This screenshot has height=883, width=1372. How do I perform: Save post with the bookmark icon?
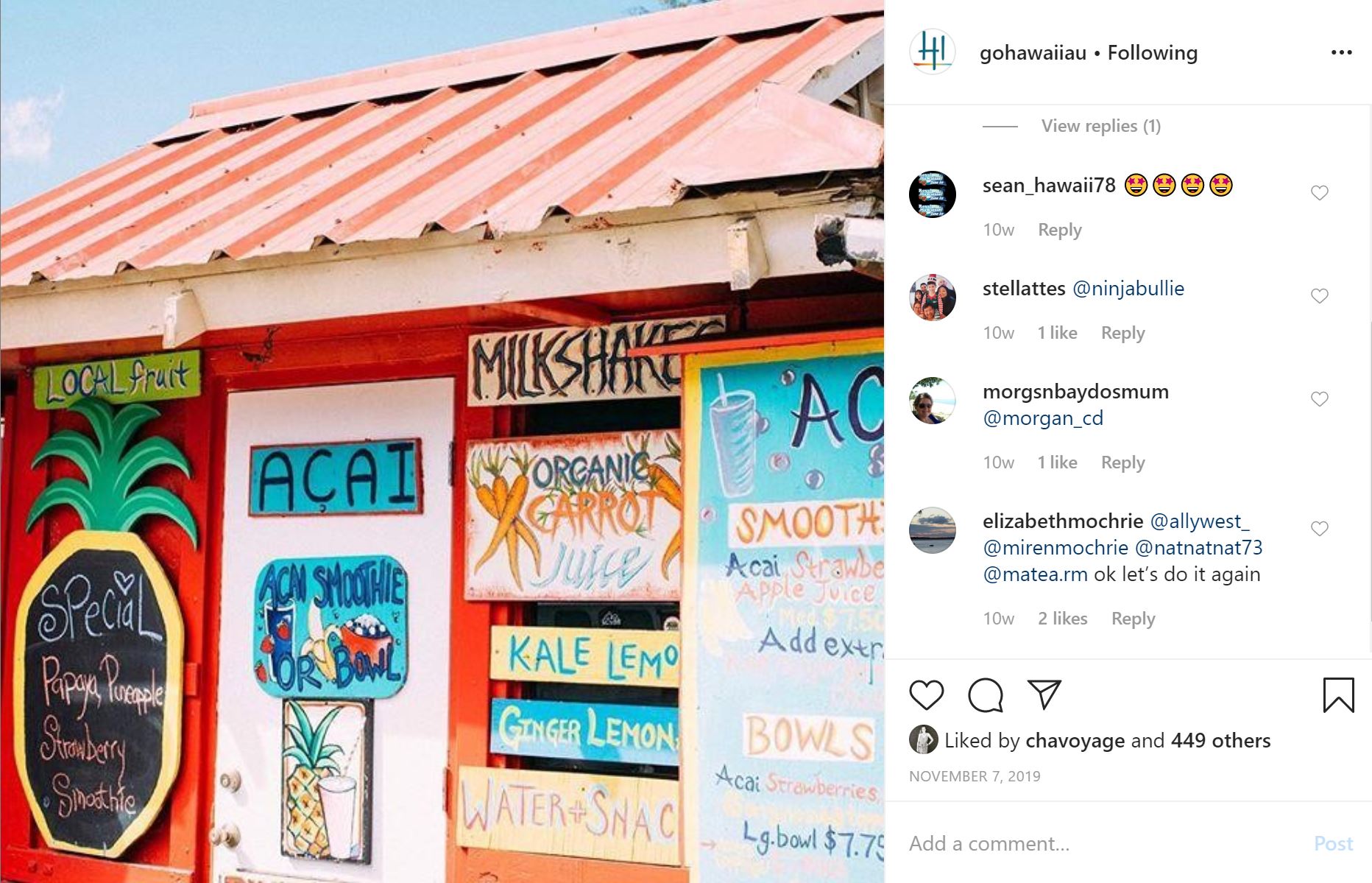(x=1338, y=695)
